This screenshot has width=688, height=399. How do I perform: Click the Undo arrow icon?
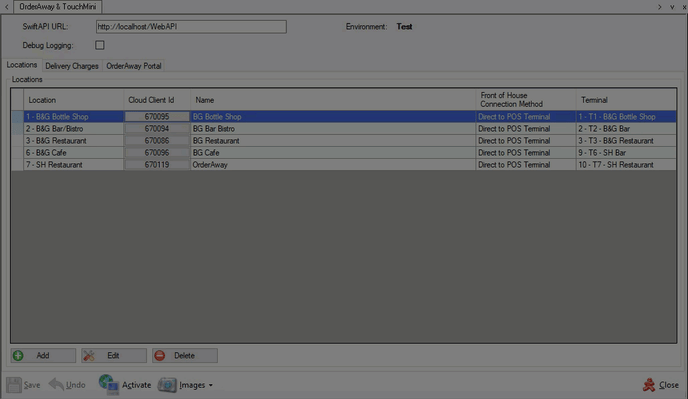click(x=56, y=384)
